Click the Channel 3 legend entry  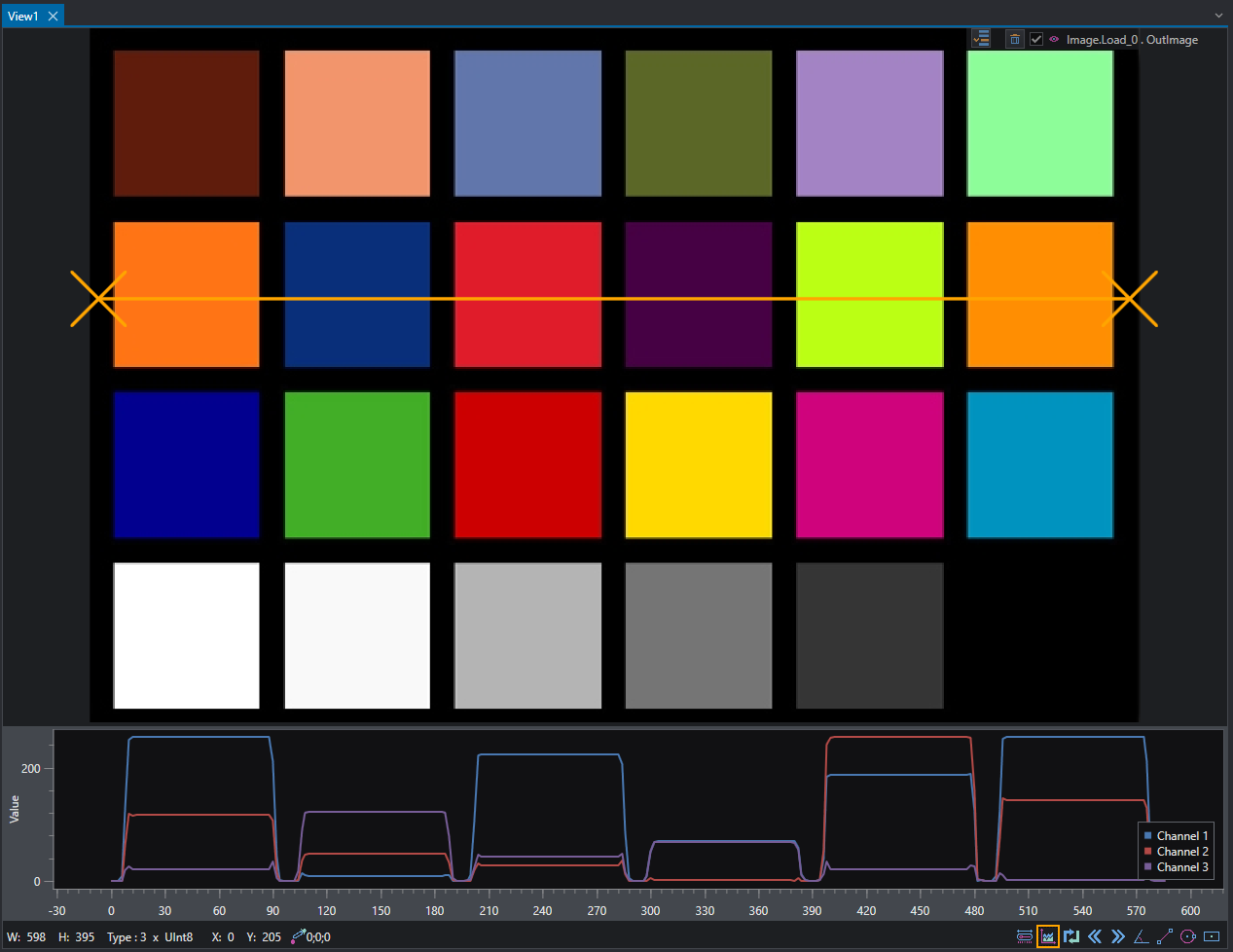point(1177,867)
